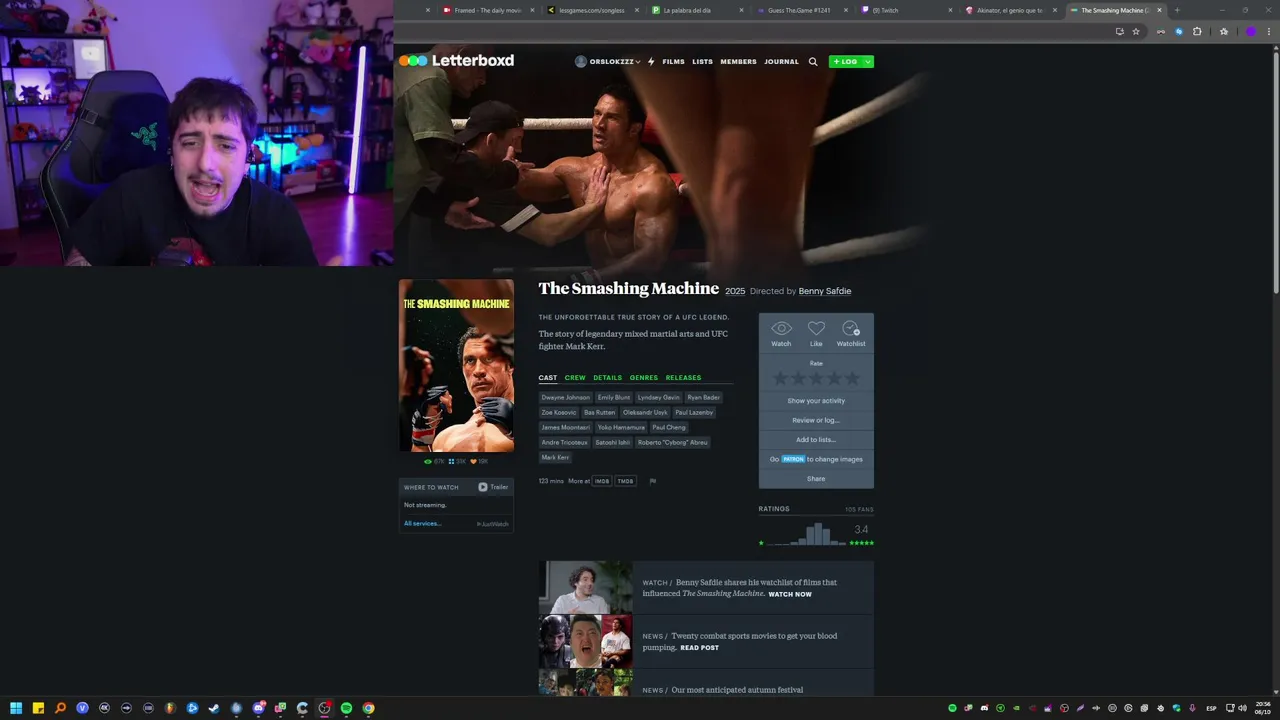This screenshot has height=720, width=1280.
Task: Open the JustWatch link
Action: coord(493,524)
